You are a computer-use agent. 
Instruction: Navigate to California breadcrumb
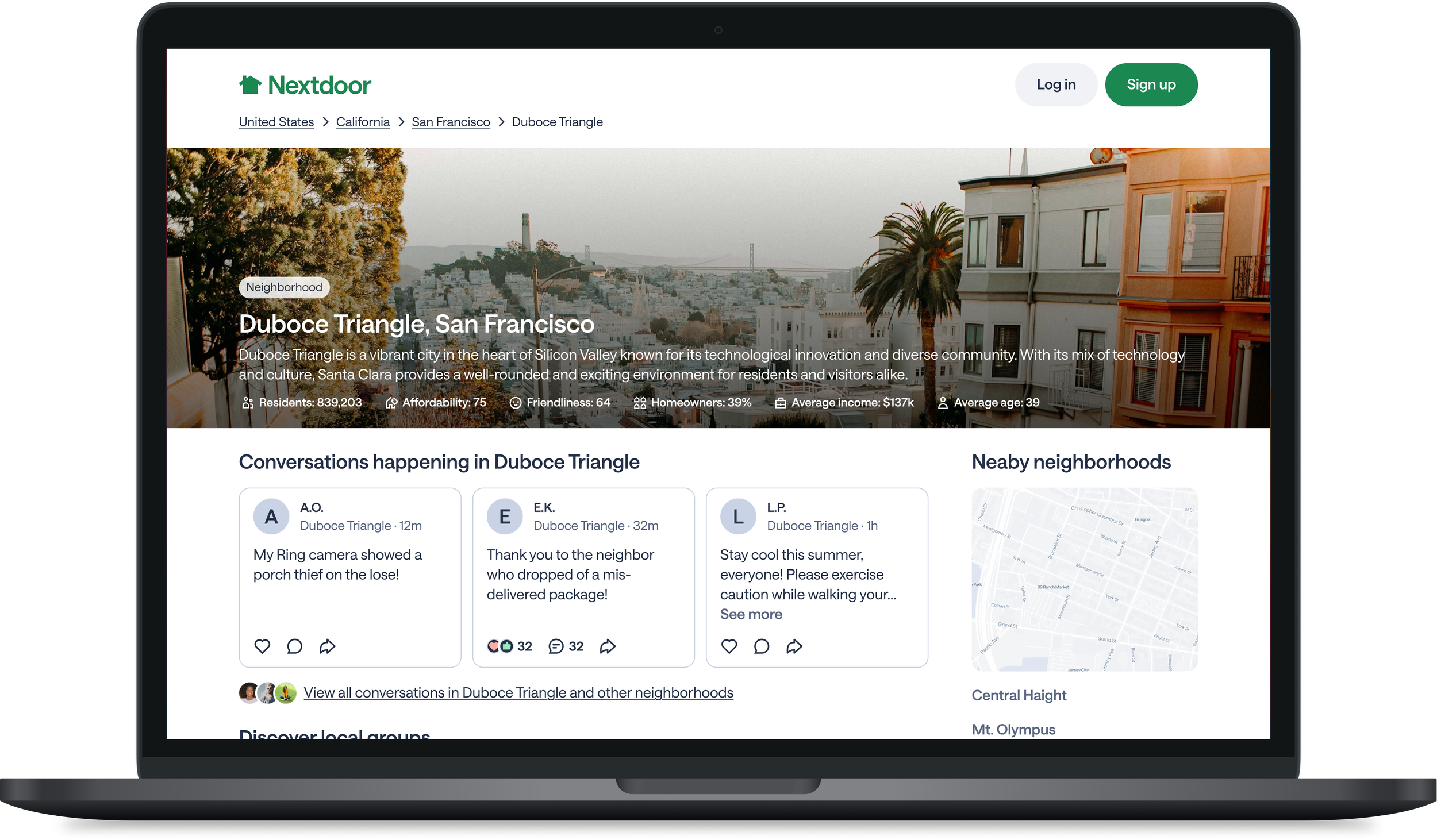[363, 122]
